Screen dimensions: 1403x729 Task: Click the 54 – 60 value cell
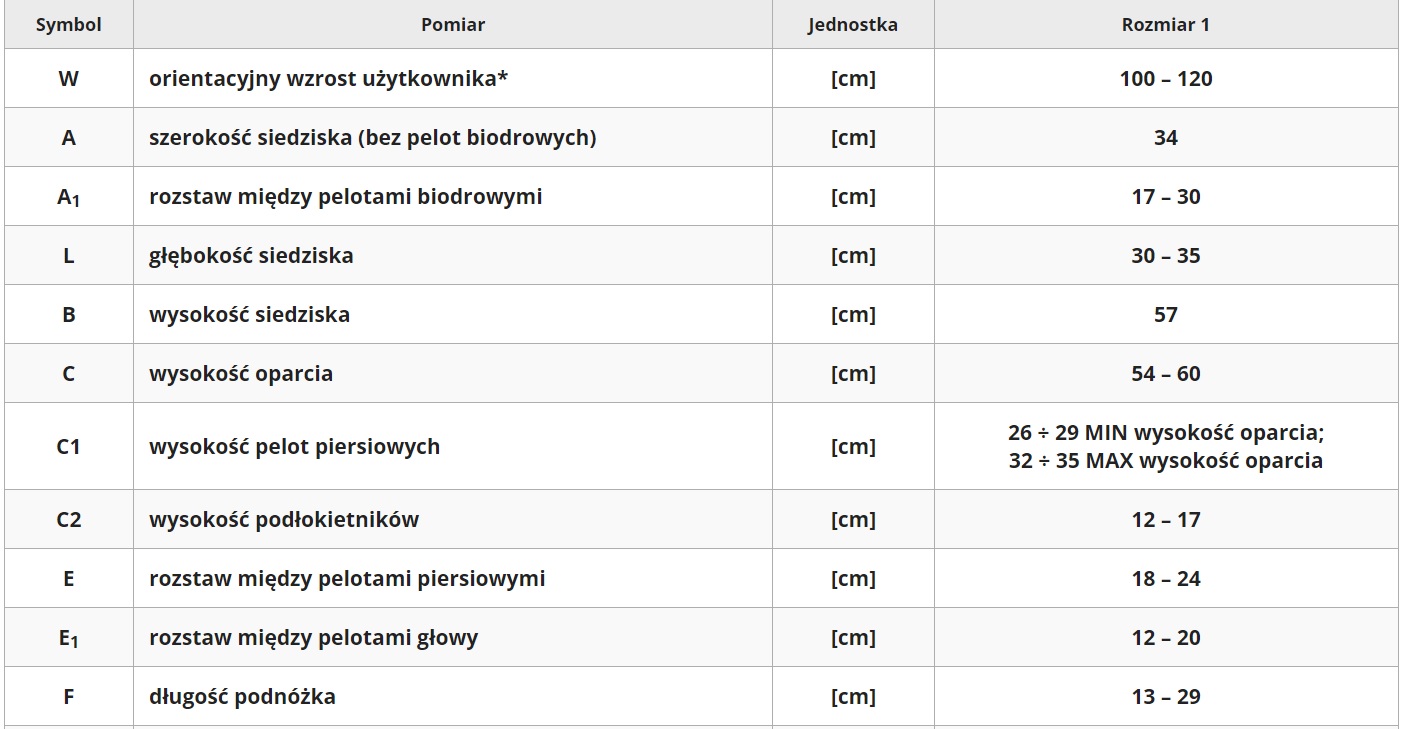(1165, 374)
